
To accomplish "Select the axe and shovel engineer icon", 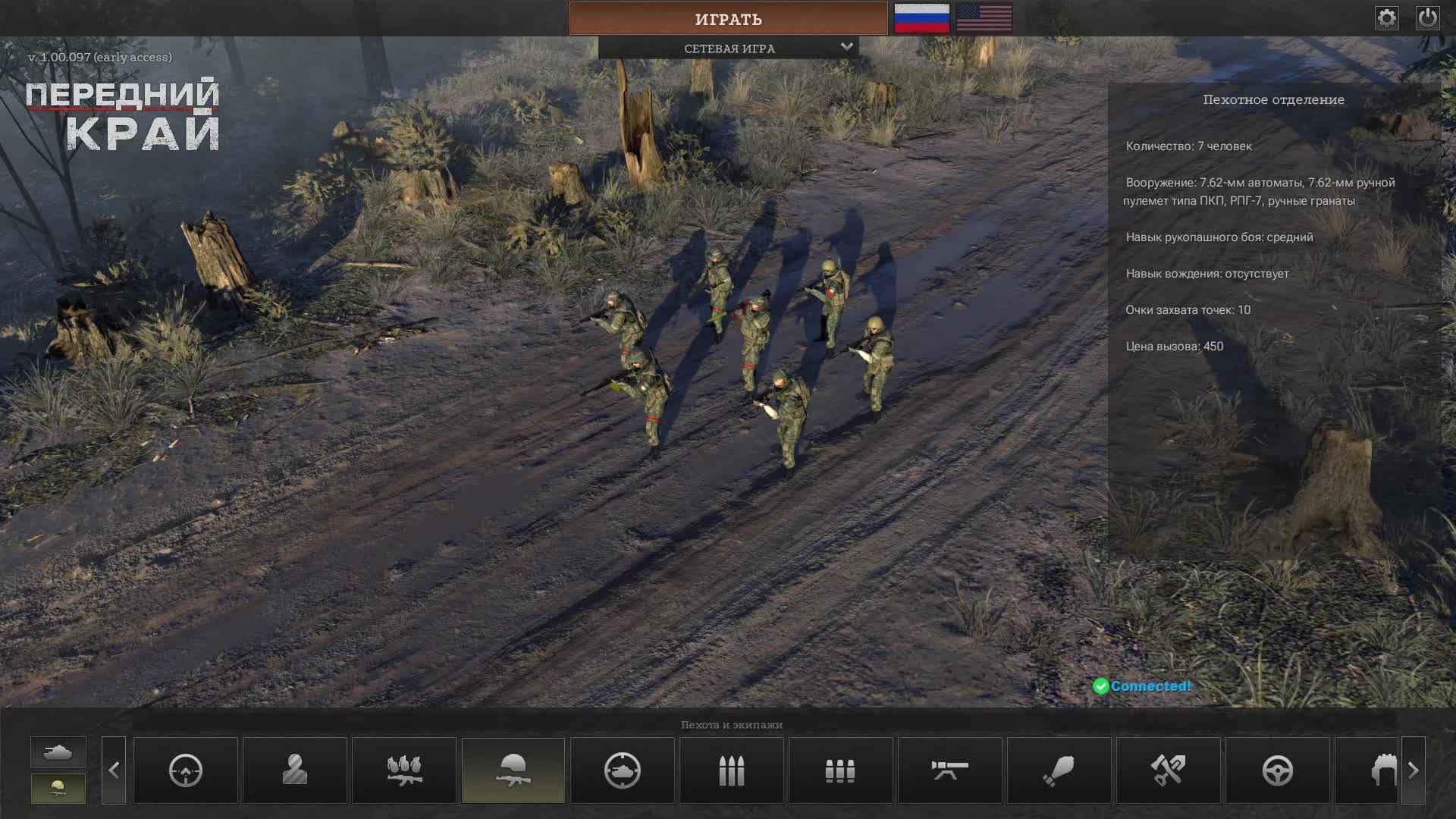I will [x=1168, y=770].
